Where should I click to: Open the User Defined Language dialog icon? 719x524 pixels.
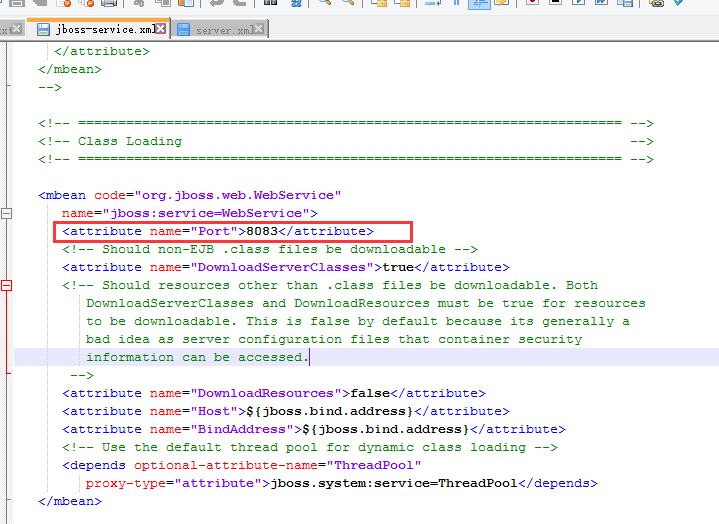[502, 3]
